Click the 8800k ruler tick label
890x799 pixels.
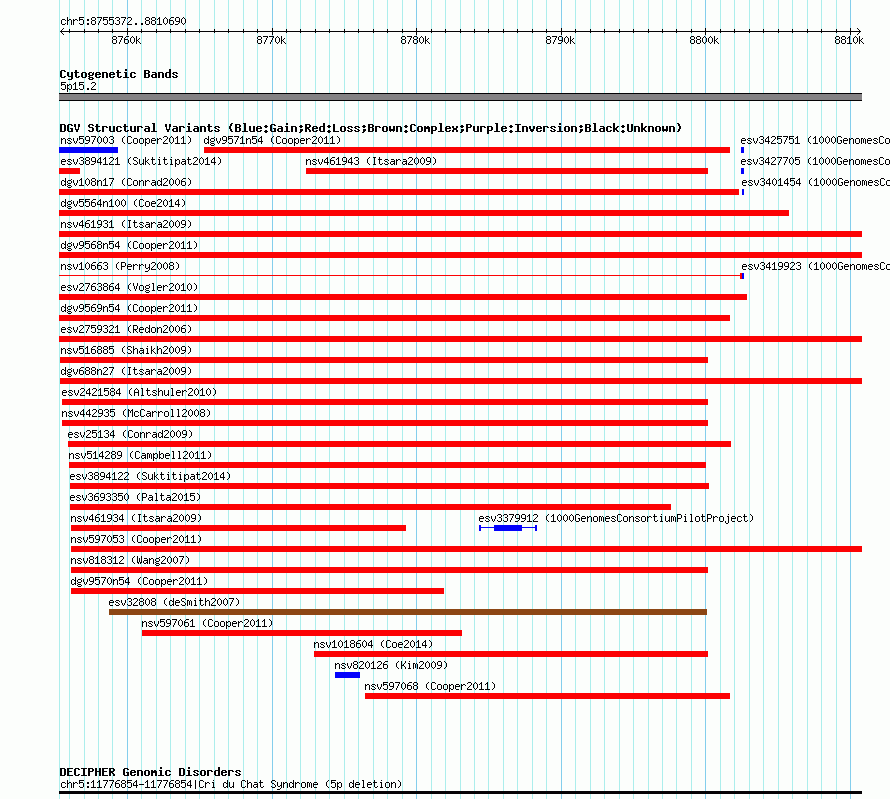[704, 40]
